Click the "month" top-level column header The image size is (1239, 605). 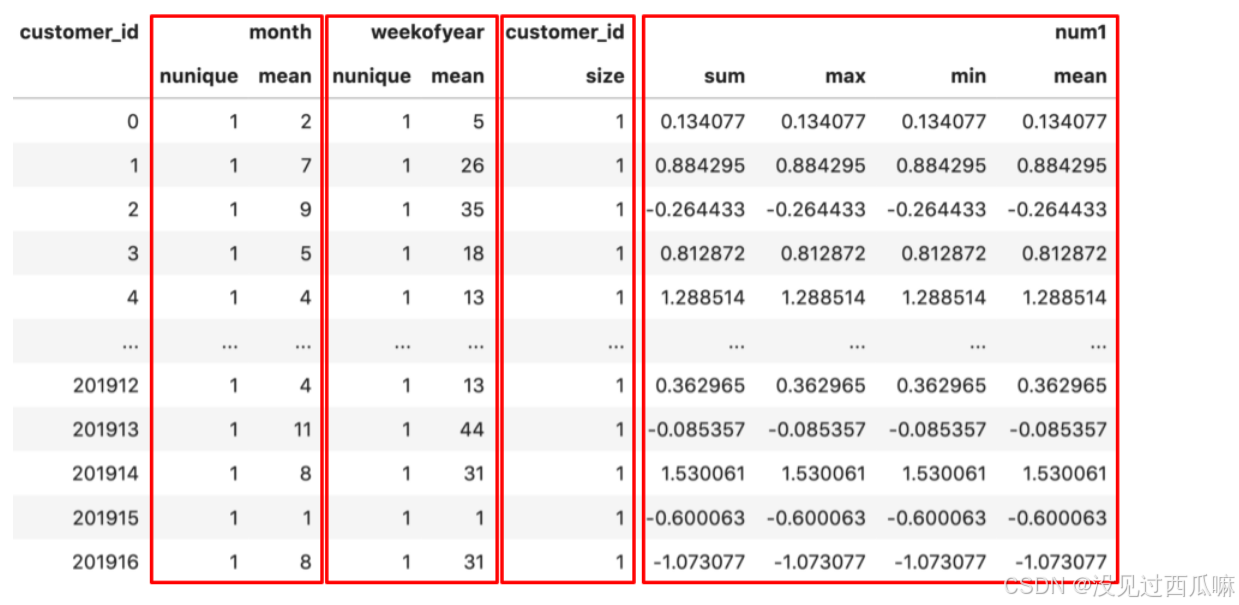point(280,32)
